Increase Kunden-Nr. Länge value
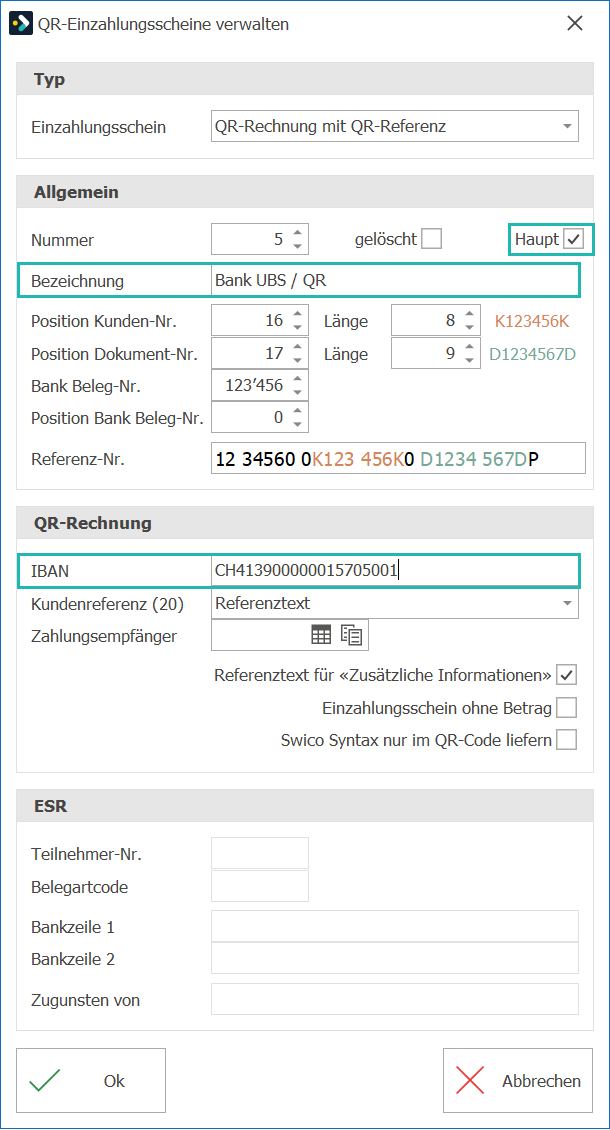Image resolution: width=610 pixels, height=1130 pixels. pyautogui.click(x=469, y=313)
